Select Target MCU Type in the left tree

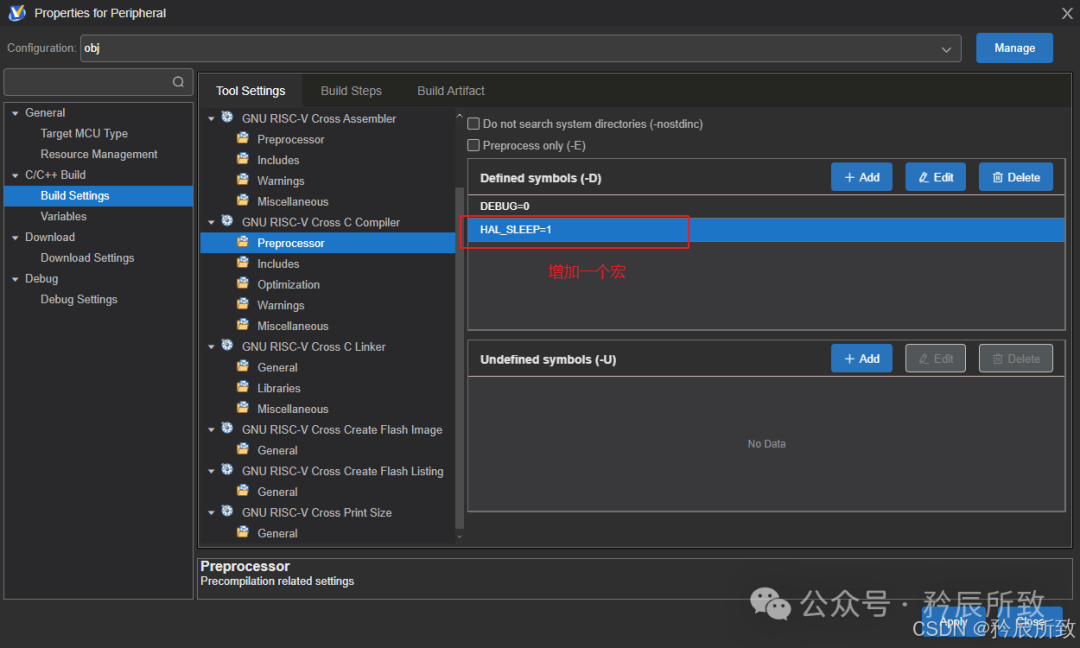coord(84,134)
